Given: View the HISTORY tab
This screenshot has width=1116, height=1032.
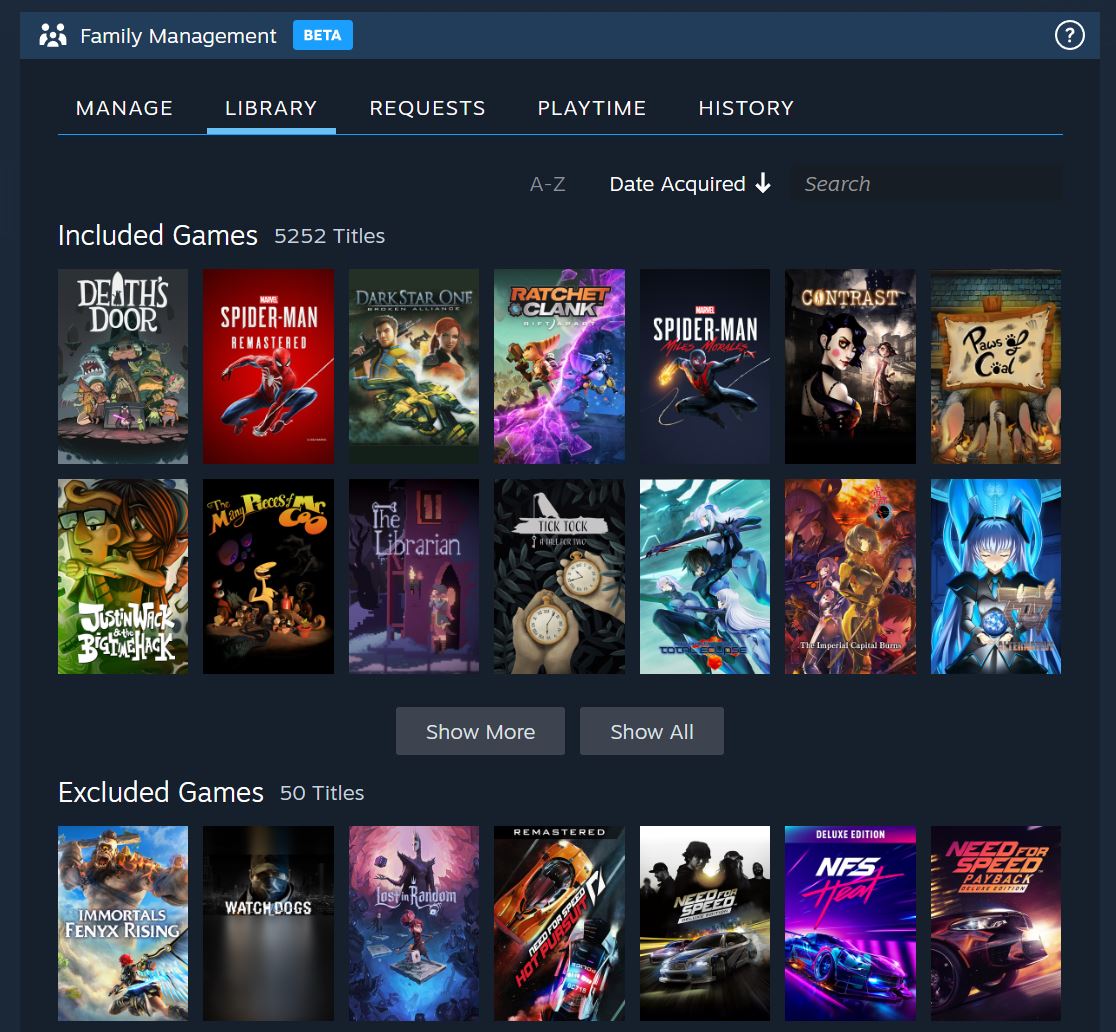Looking at the screenshot, I should pyautogui.click(x=746, y=108).
